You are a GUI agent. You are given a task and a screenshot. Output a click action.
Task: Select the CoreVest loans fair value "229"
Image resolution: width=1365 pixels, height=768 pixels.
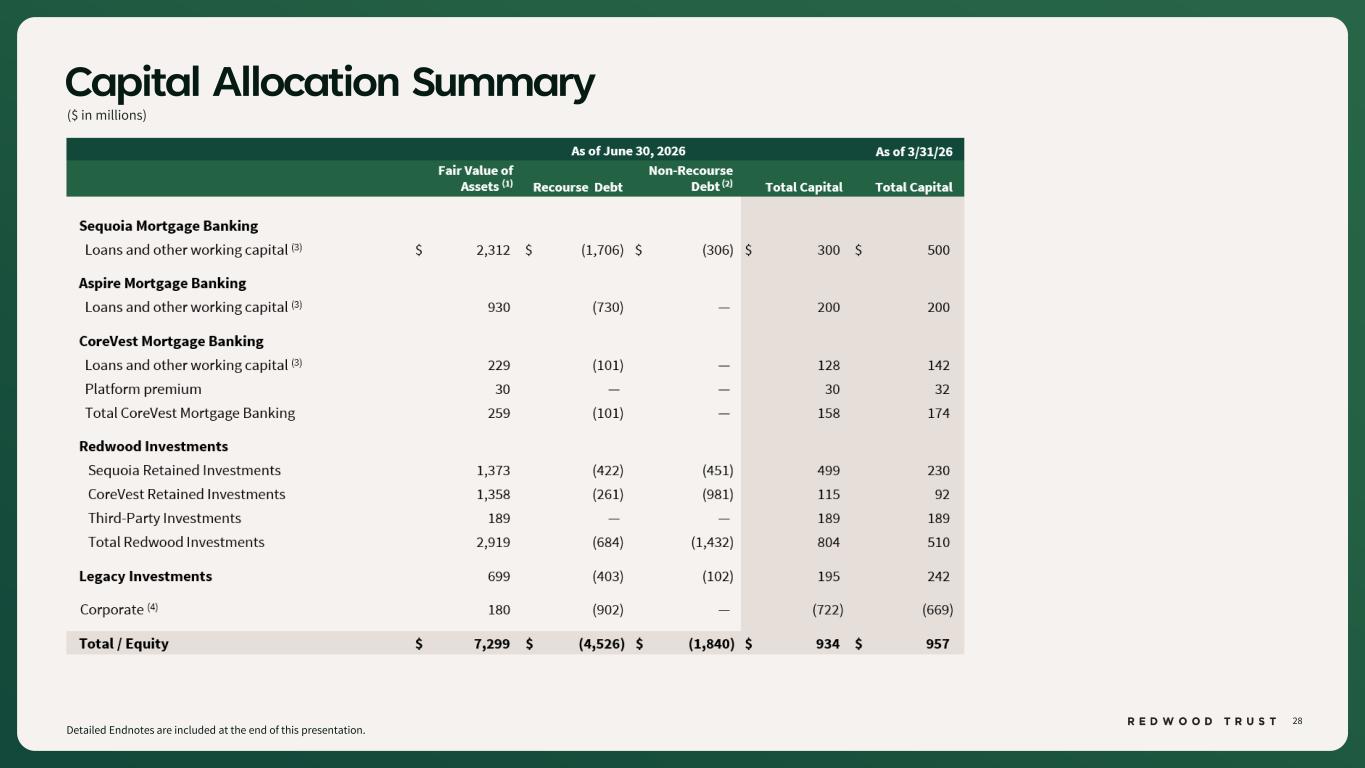pos(499,365)
